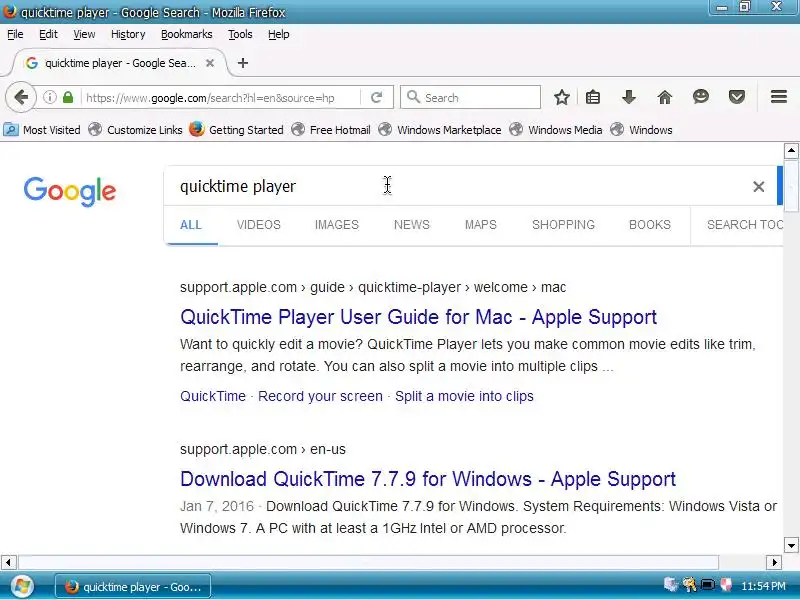Open the Tools menu
This screenshot has width=800, height=600.
tap(240, 34)
